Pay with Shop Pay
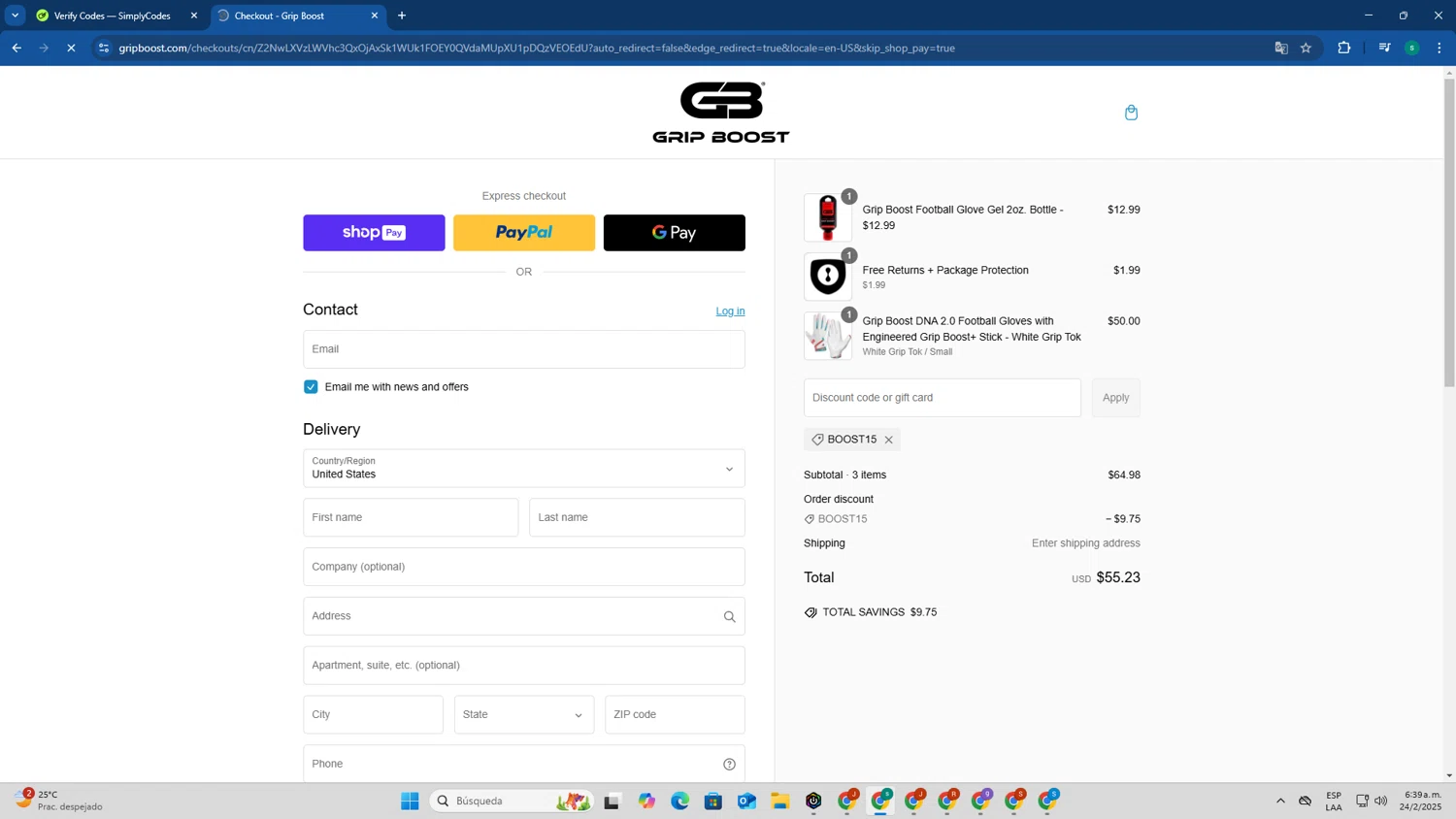The height and width of the screenshot is (819, 1456). click(374, 233)
